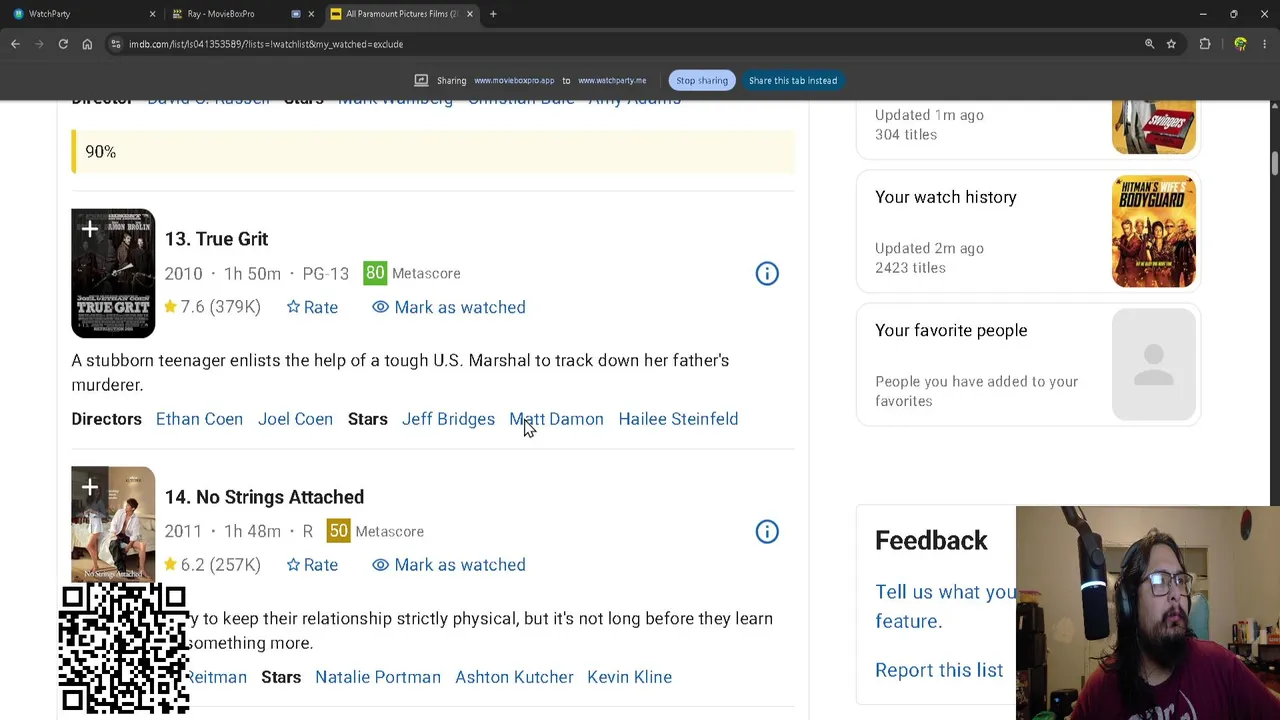Open a new browser tab
The height and width of the screenshot is (720, 1280).
tap(493, 14)
